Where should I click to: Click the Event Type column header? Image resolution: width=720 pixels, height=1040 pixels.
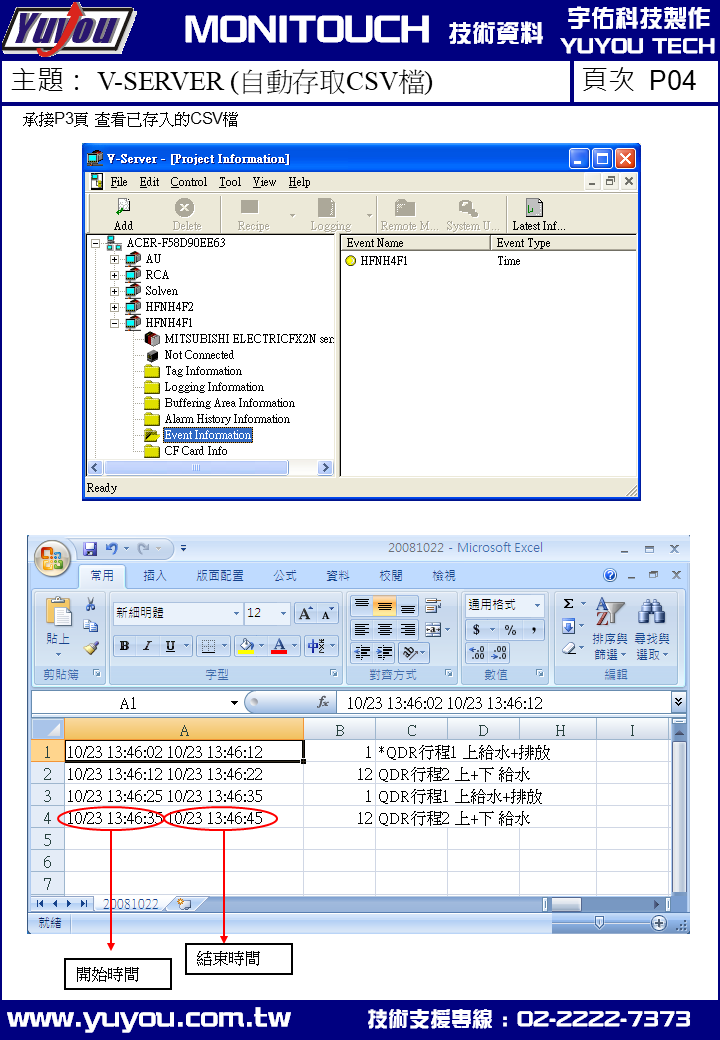pos(564,243)
